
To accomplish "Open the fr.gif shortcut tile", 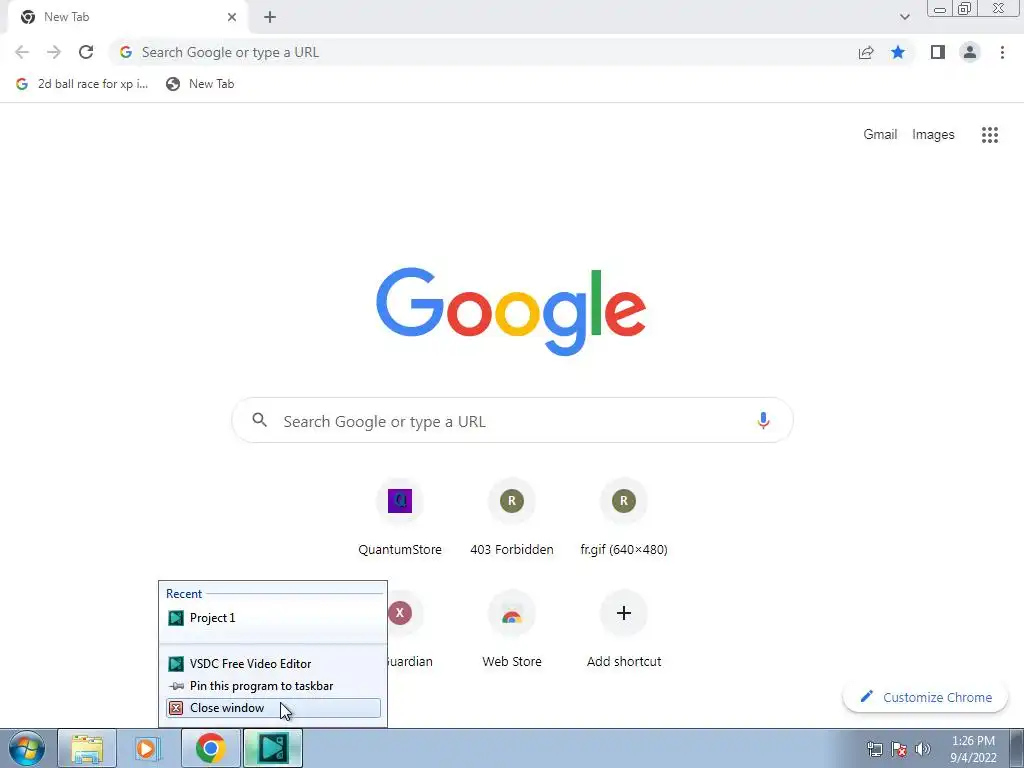I will [x=624, y=518].
